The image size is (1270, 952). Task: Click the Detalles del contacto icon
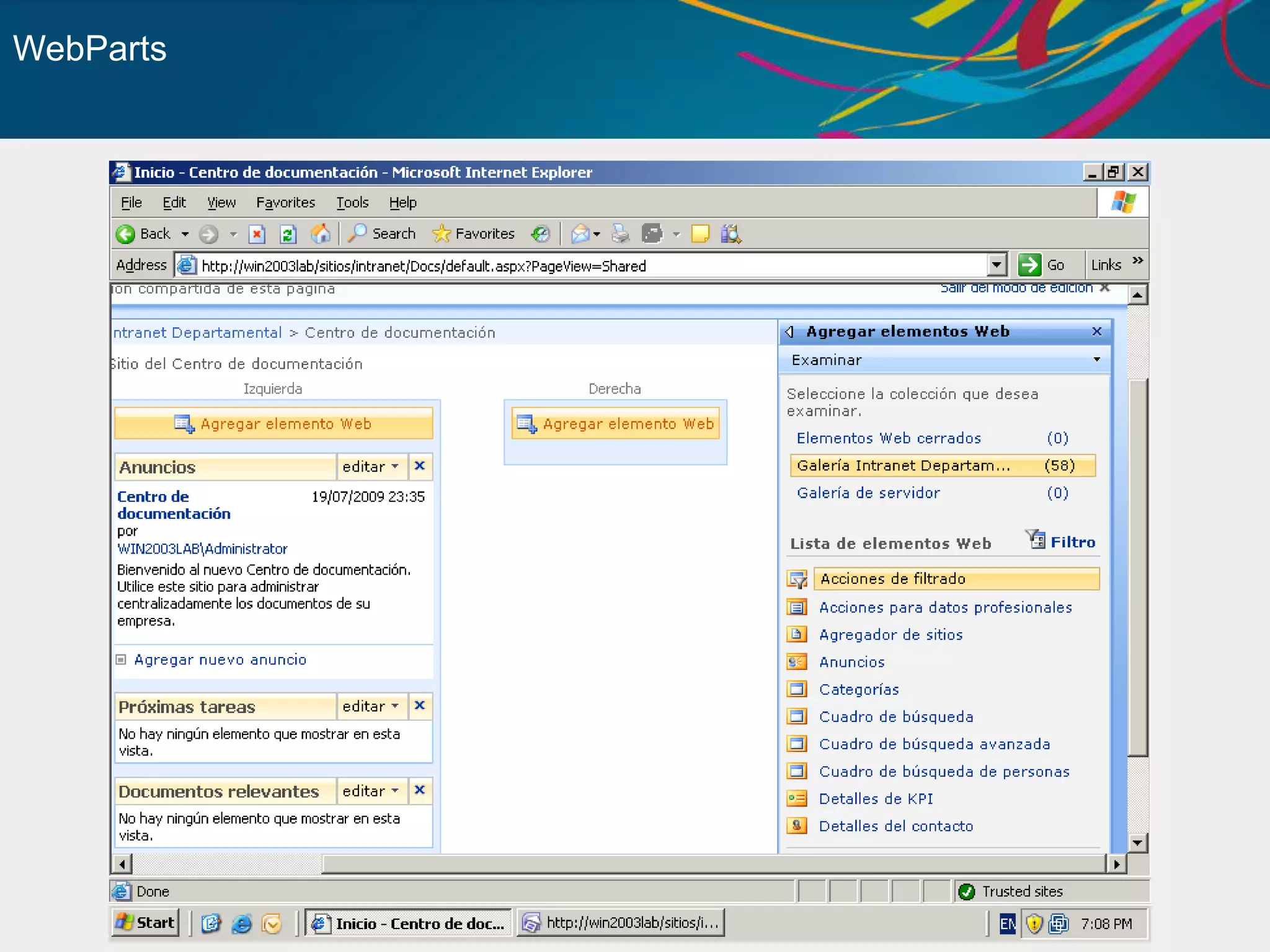(x=797, y=826)
